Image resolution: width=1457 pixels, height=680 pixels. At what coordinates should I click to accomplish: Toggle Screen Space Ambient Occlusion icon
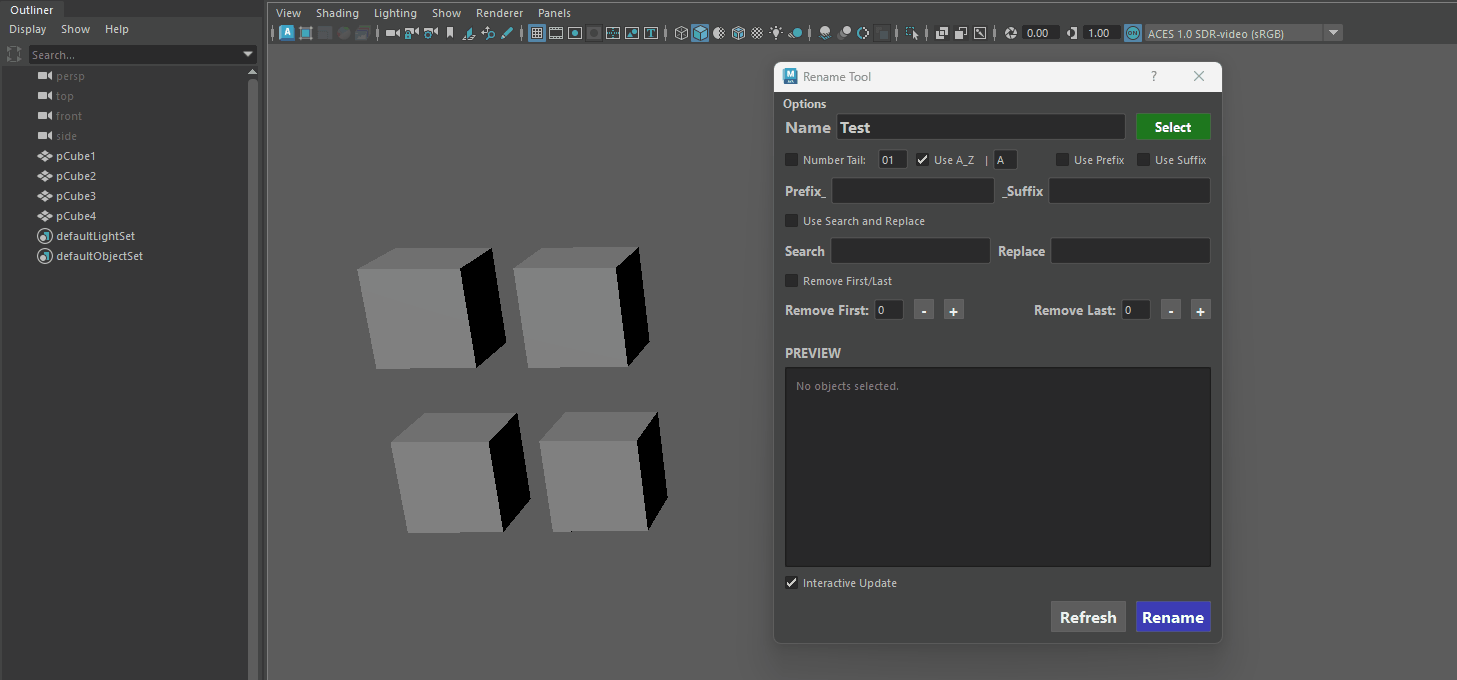click(x=825, y=33)
